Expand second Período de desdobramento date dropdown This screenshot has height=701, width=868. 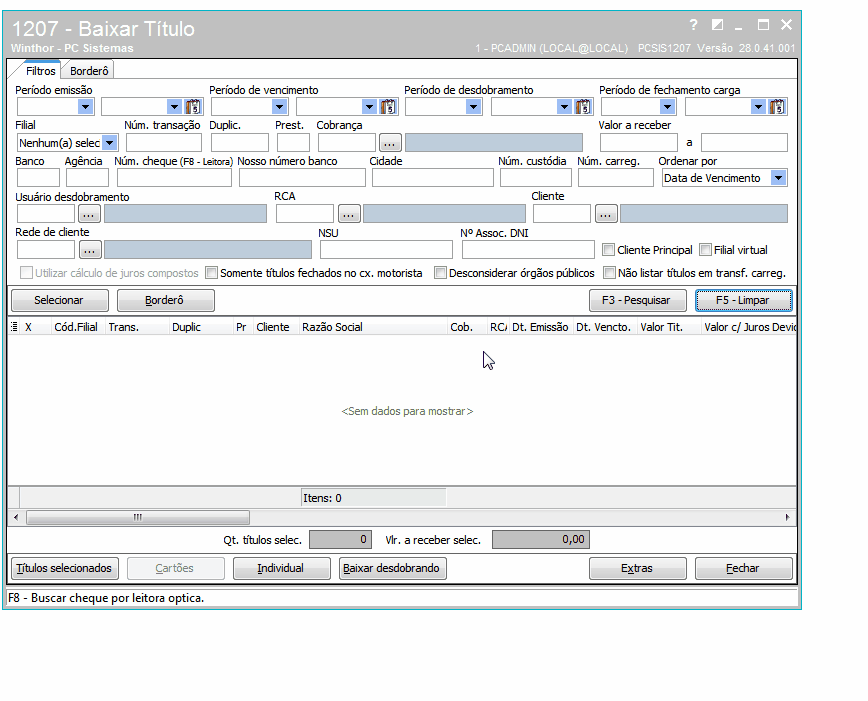coord(564,106)
